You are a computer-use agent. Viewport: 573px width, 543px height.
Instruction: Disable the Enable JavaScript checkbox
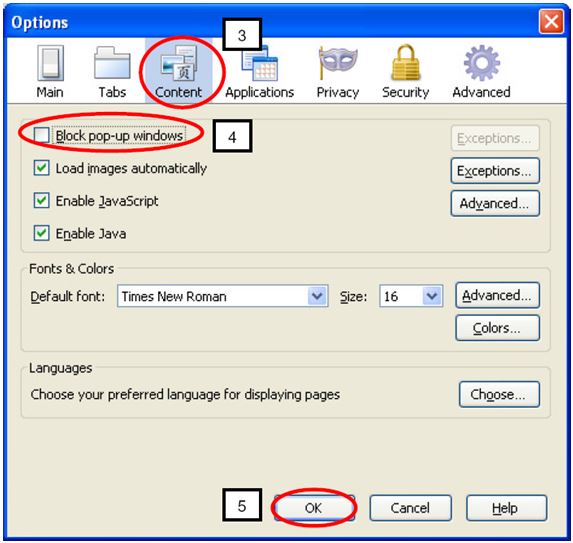tap(41, 201)
